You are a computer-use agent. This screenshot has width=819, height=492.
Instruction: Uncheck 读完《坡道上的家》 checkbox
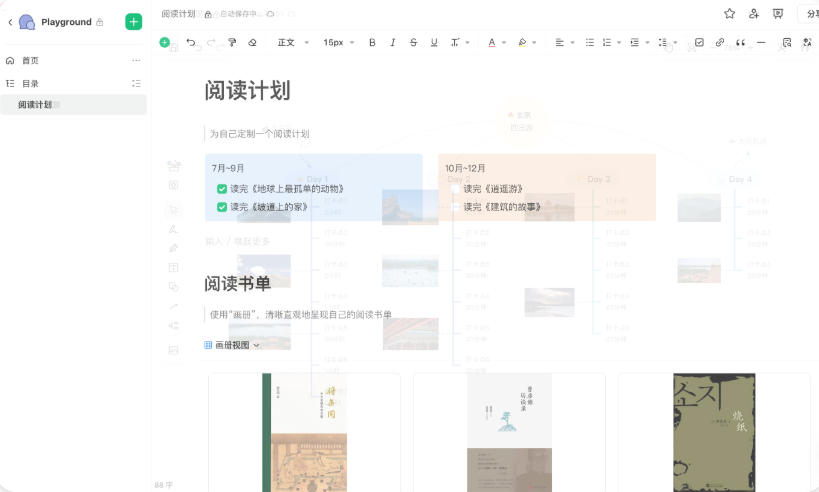222,207
